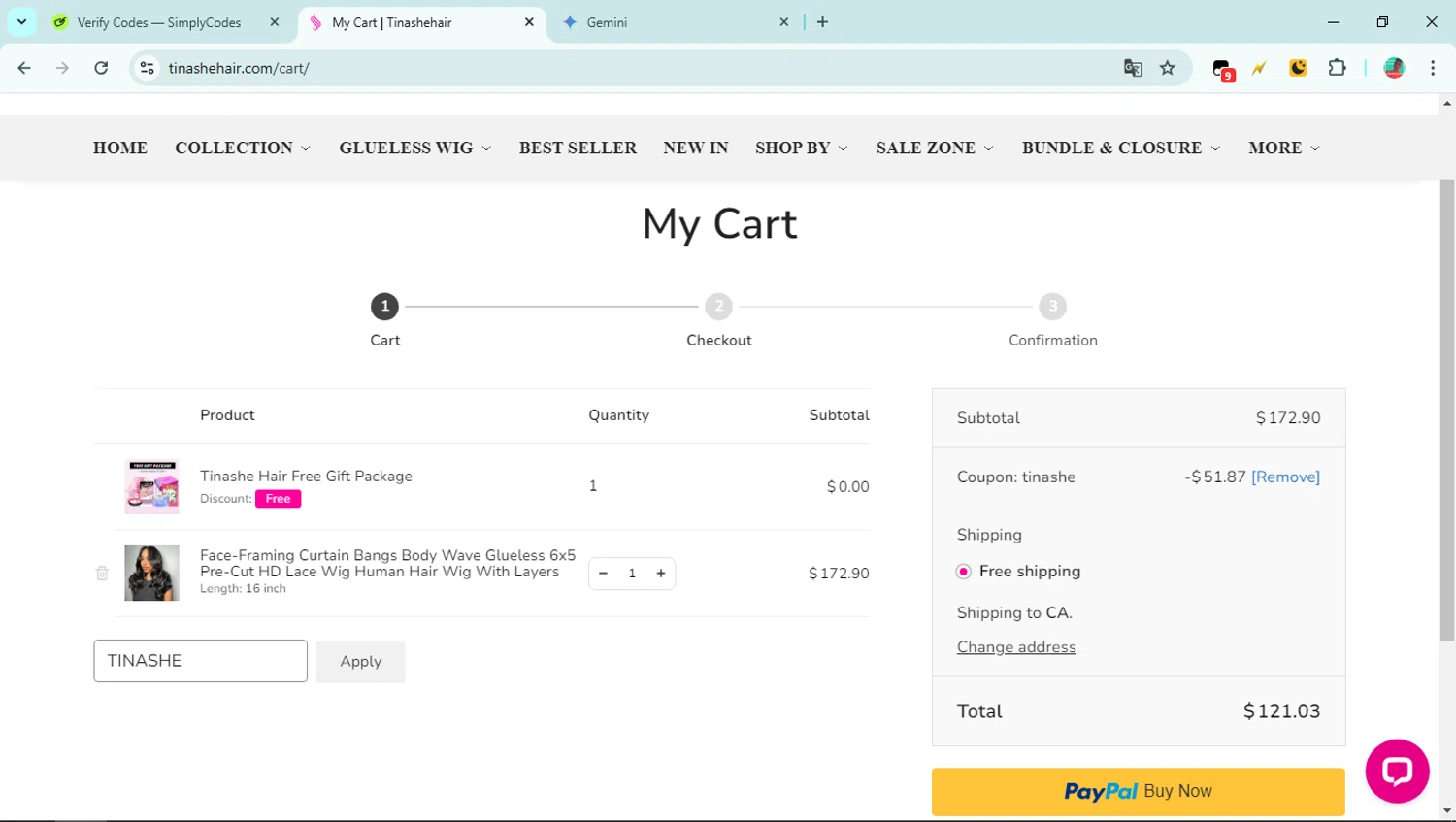Image resolution: width=1456 pixels, height=822 pixels.
Task: Click the wig quantity number field
Action: coord(632,574)
